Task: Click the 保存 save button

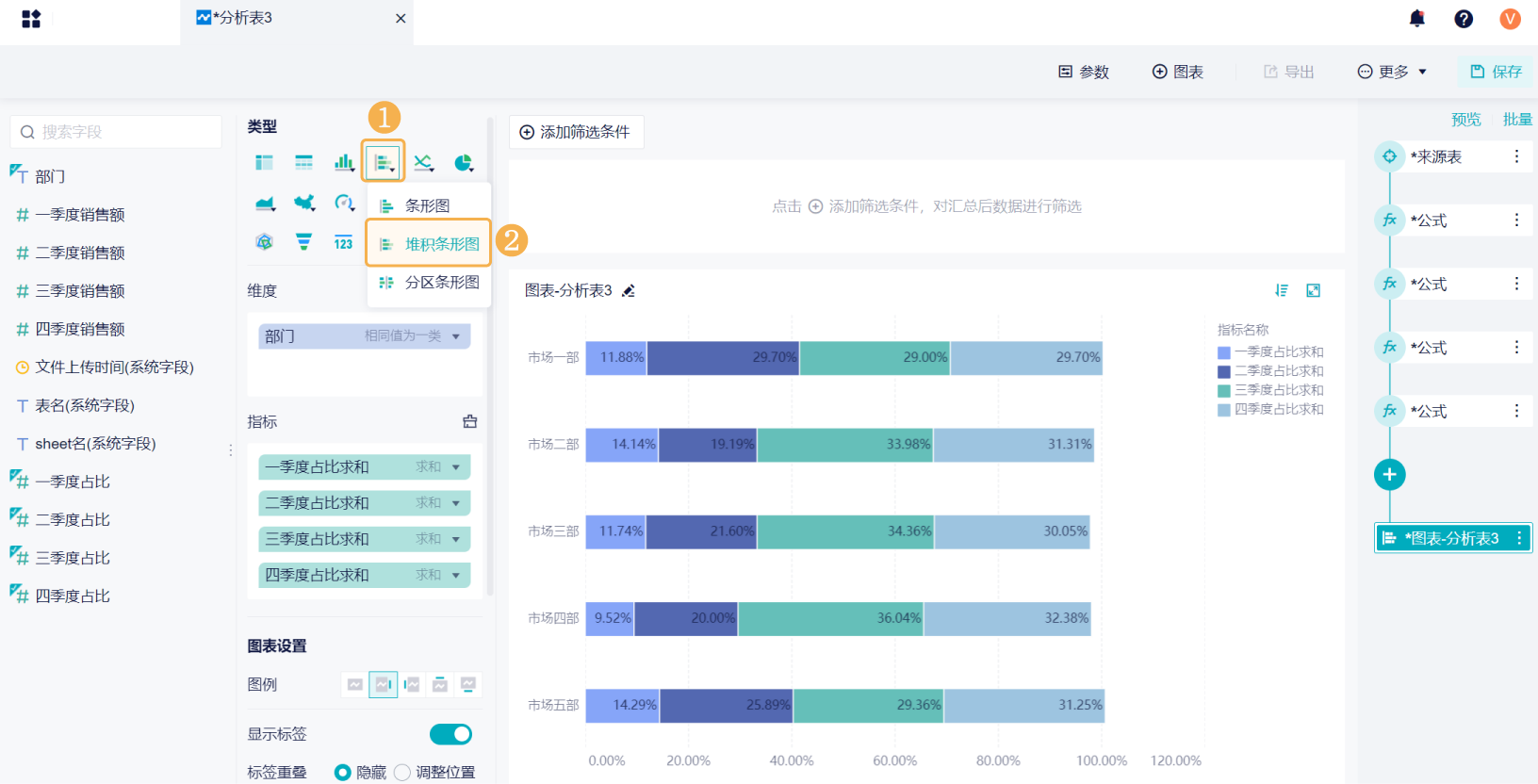Action: click(x=1496, y=72)
